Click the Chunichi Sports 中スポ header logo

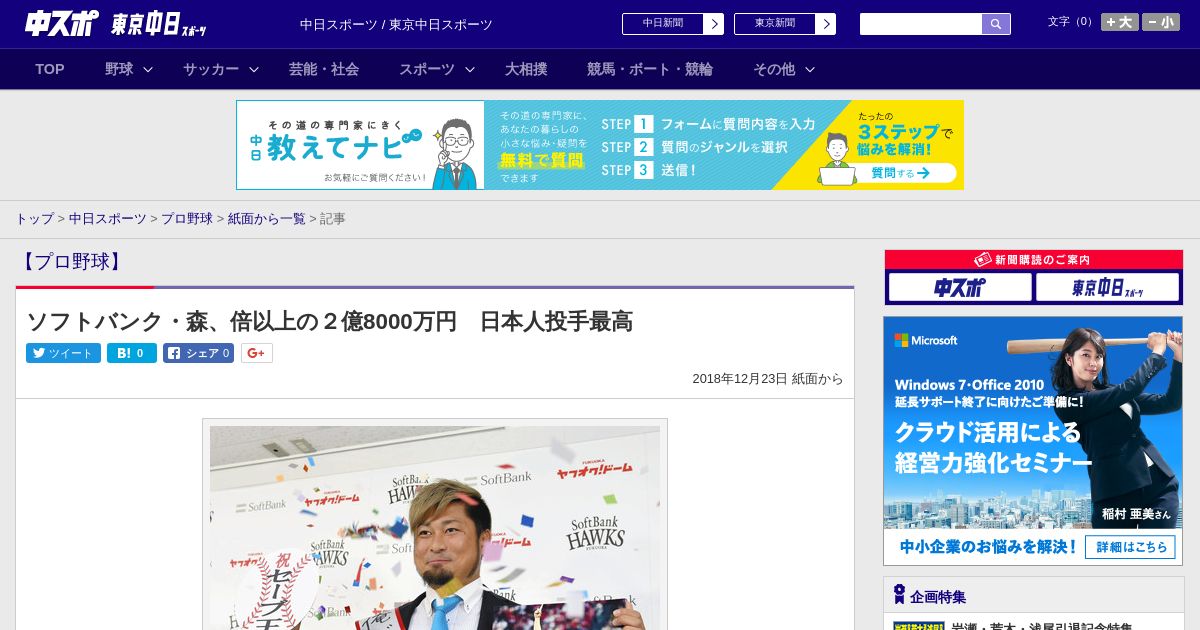62,24
